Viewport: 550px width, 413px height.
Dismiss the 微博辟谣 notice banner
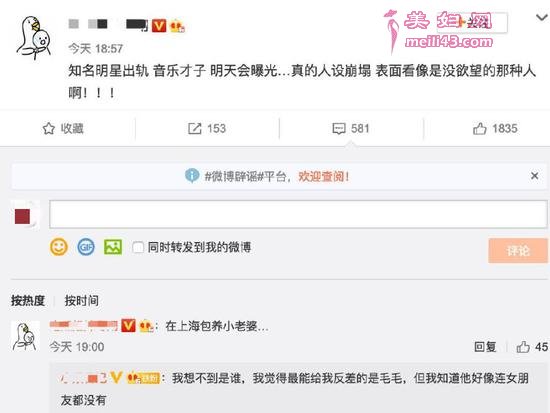[535, 176]
